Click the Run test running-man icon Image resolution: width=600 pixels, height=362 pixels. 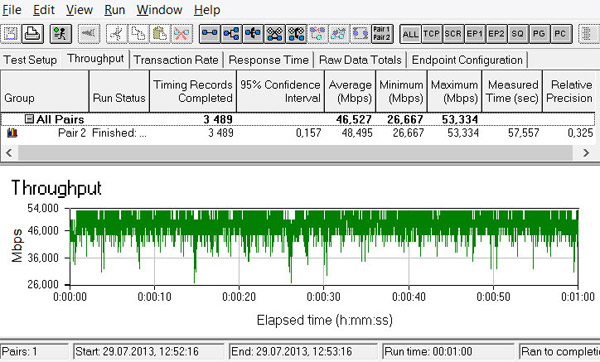point(61,34)
